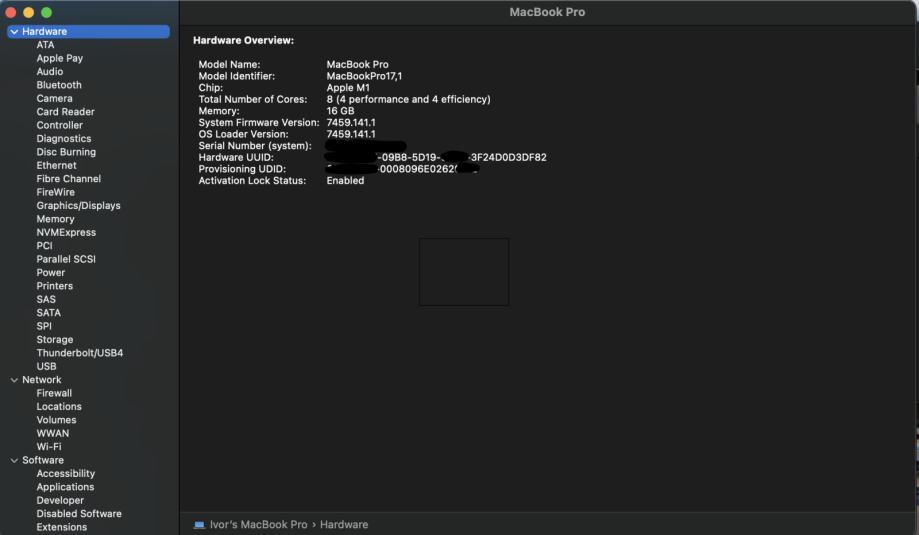Click the System Firmware Version value
Viewport: 919px width, 535px height.
tap(351, 122)
